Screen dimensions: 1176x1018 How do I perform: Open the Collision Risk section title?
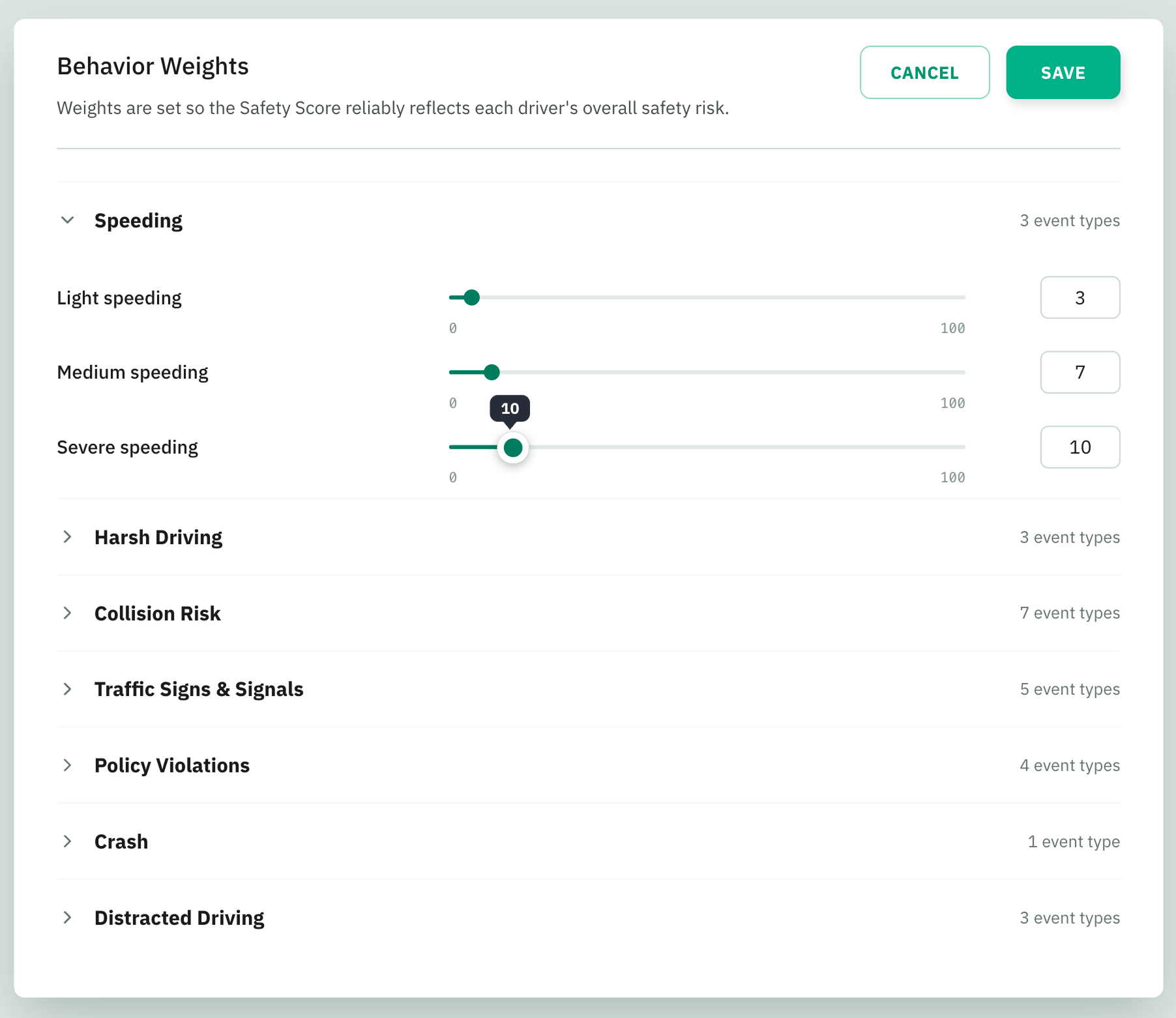(x=158, y=613)
